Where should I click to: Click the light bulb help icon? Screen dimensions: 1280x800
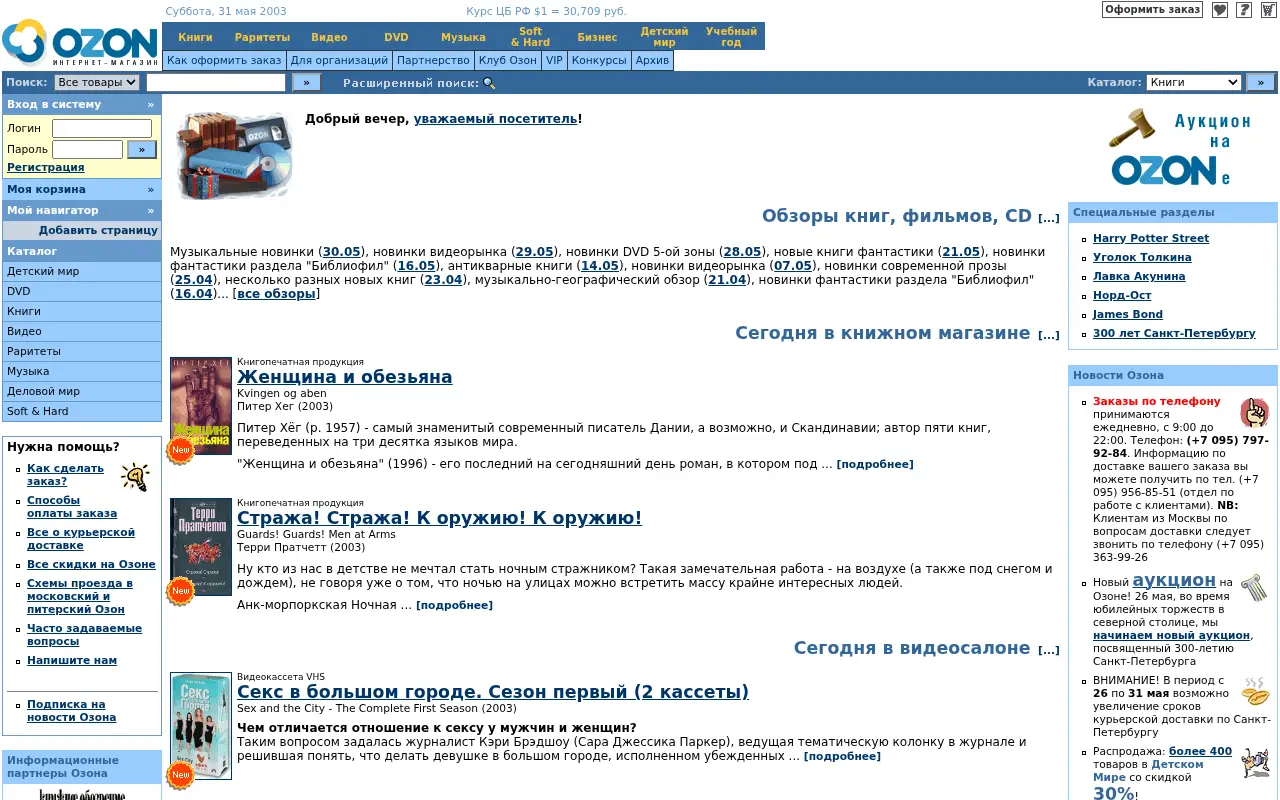point(134,476)
